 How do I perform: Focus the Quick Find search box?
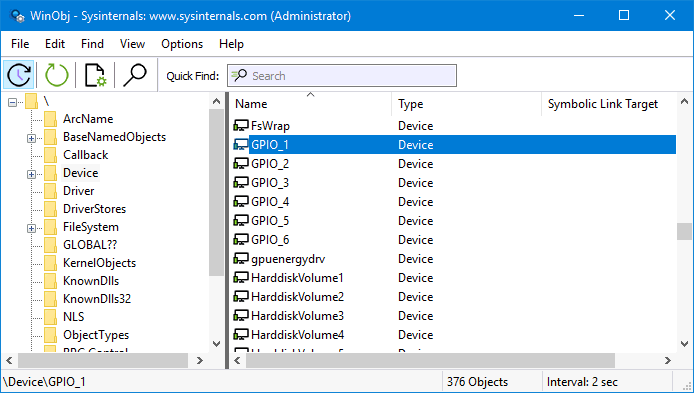(x=342, y=76)
